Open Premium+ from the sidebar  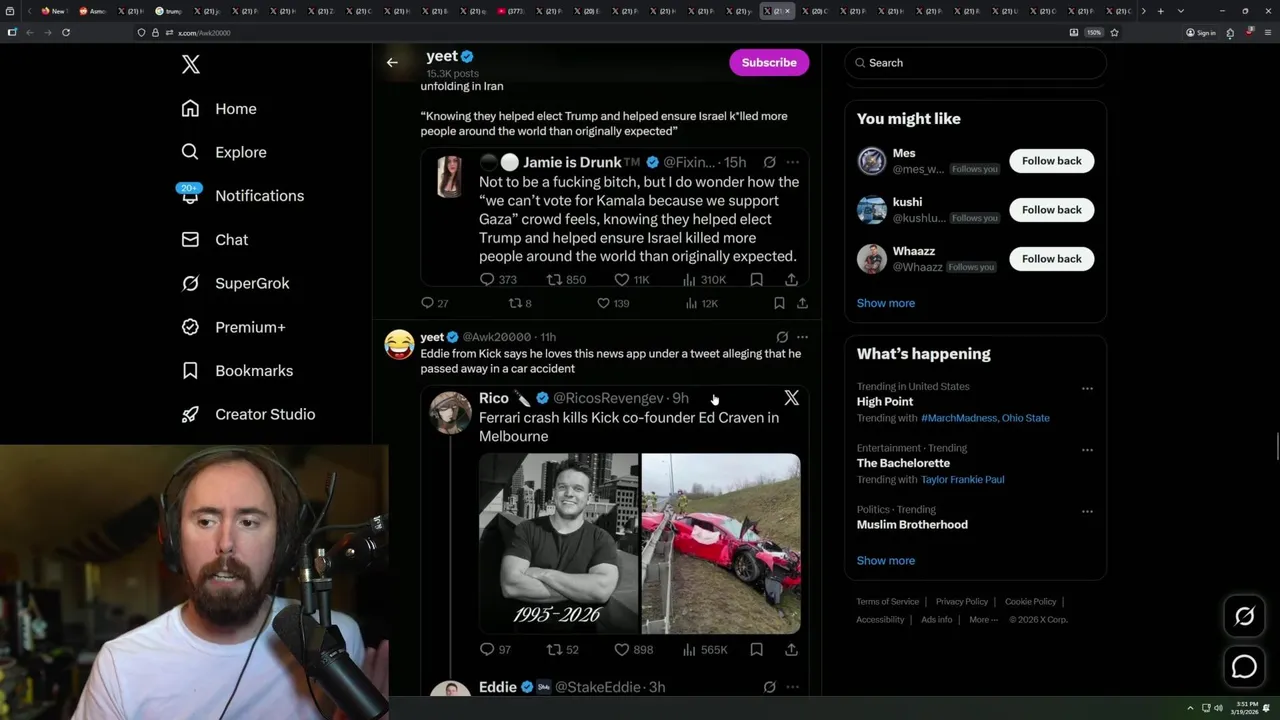pyautogui.click(x=233, y=327)
